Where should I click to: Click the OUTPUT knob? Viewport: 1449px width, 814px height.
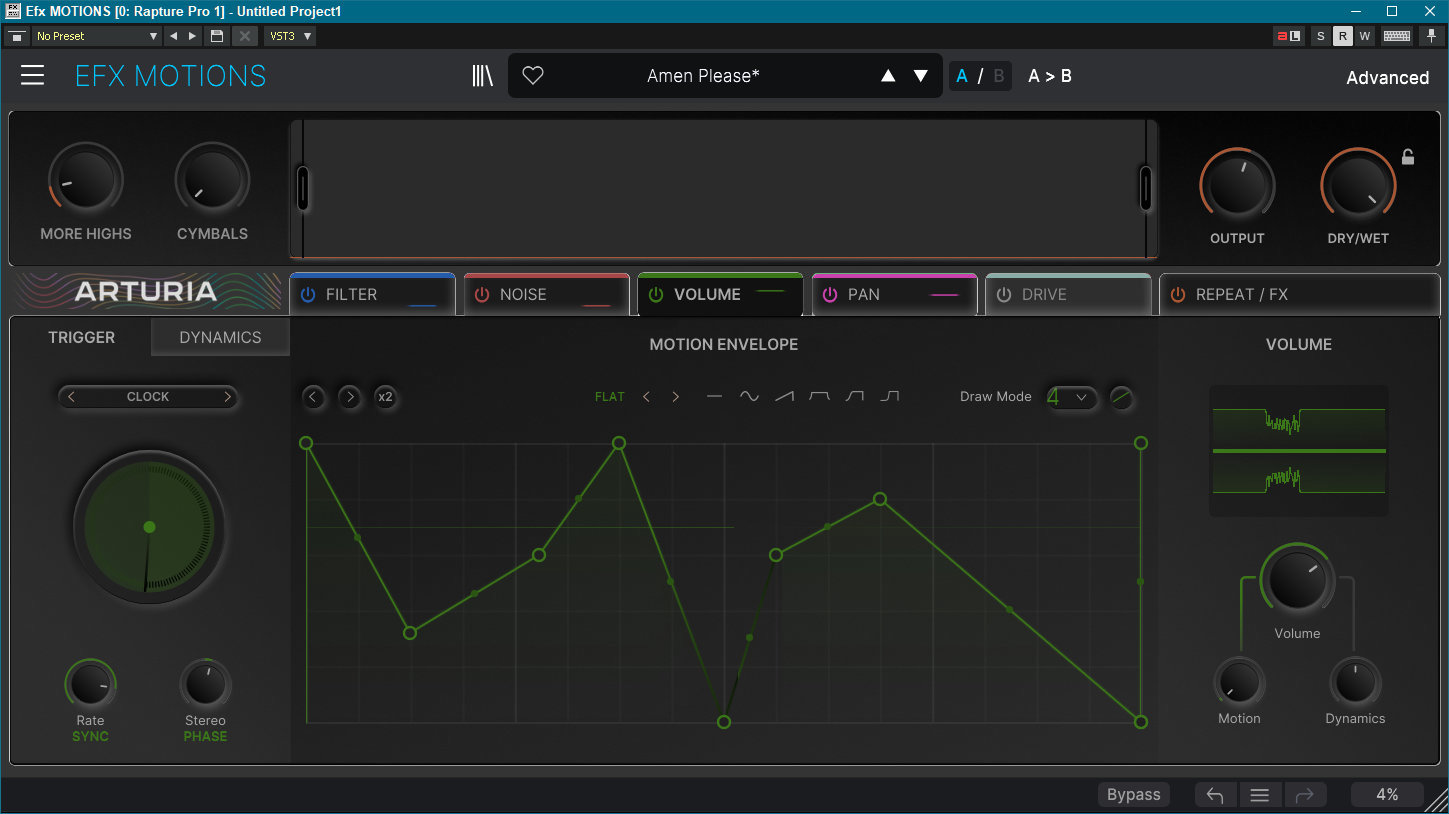point(1237,186)
